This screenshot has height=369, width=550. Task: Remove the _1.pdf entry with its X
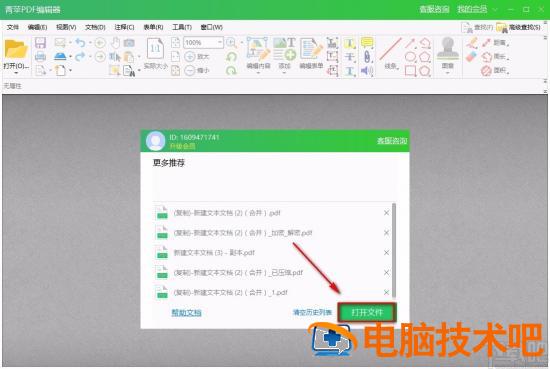[386, 292]
